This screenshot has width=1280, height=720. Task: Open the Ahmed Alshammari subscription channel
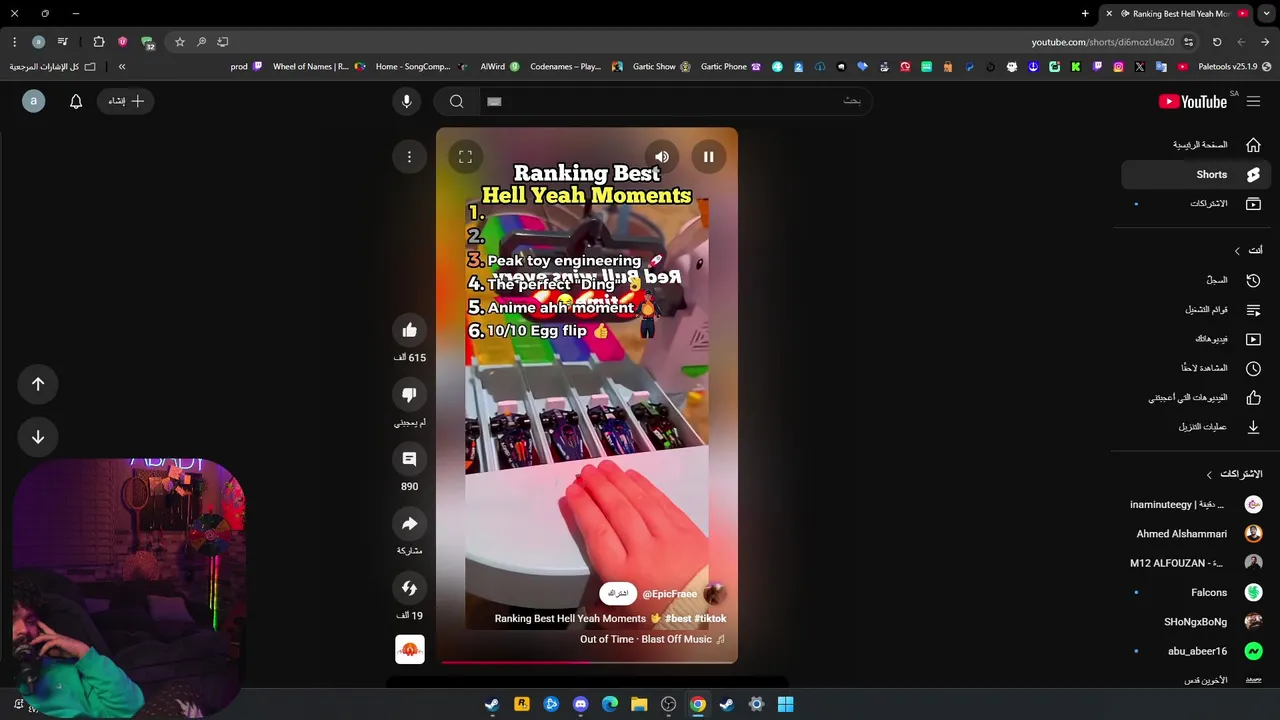click(x=1196, y=534)
